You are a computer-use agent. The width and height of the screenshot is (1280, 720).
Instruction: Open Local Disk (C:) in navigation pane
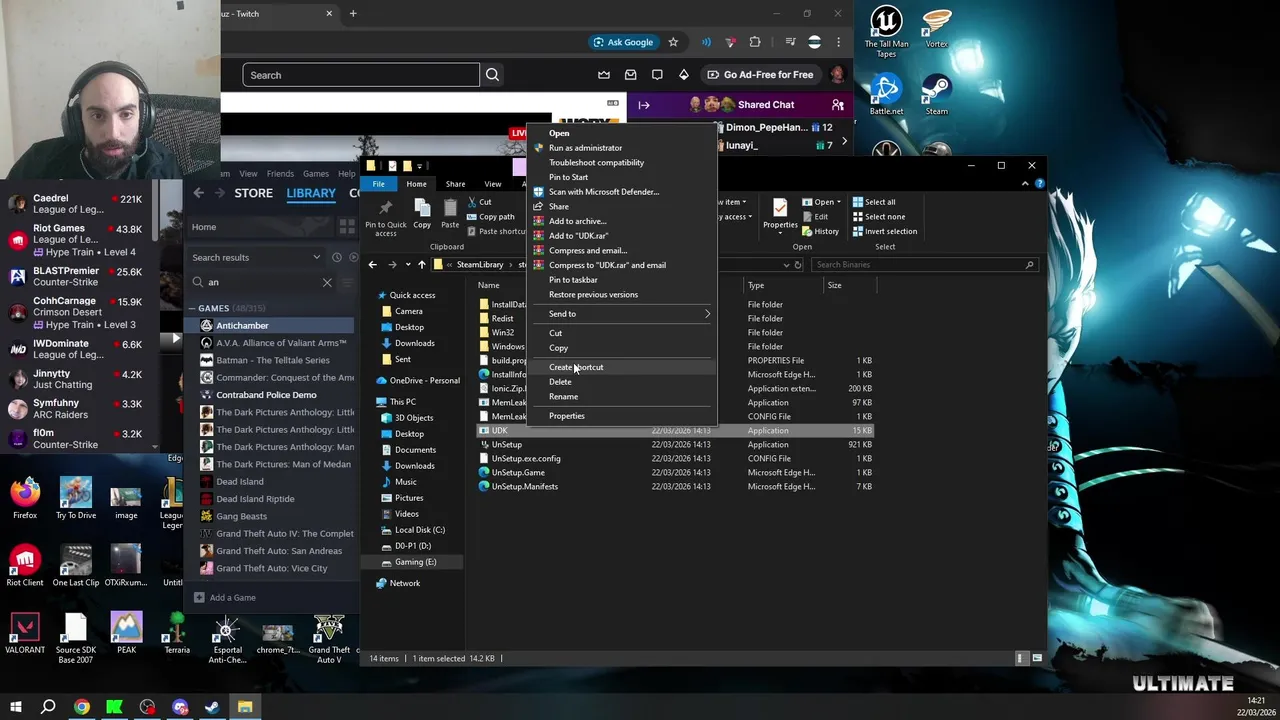point(419,530)
